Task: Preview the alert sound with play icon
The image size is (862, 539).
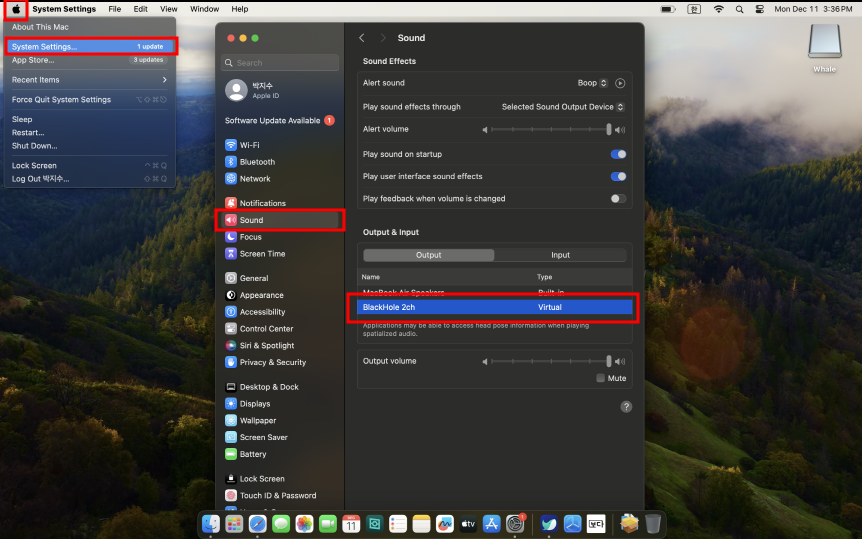Action: [620, 83]
